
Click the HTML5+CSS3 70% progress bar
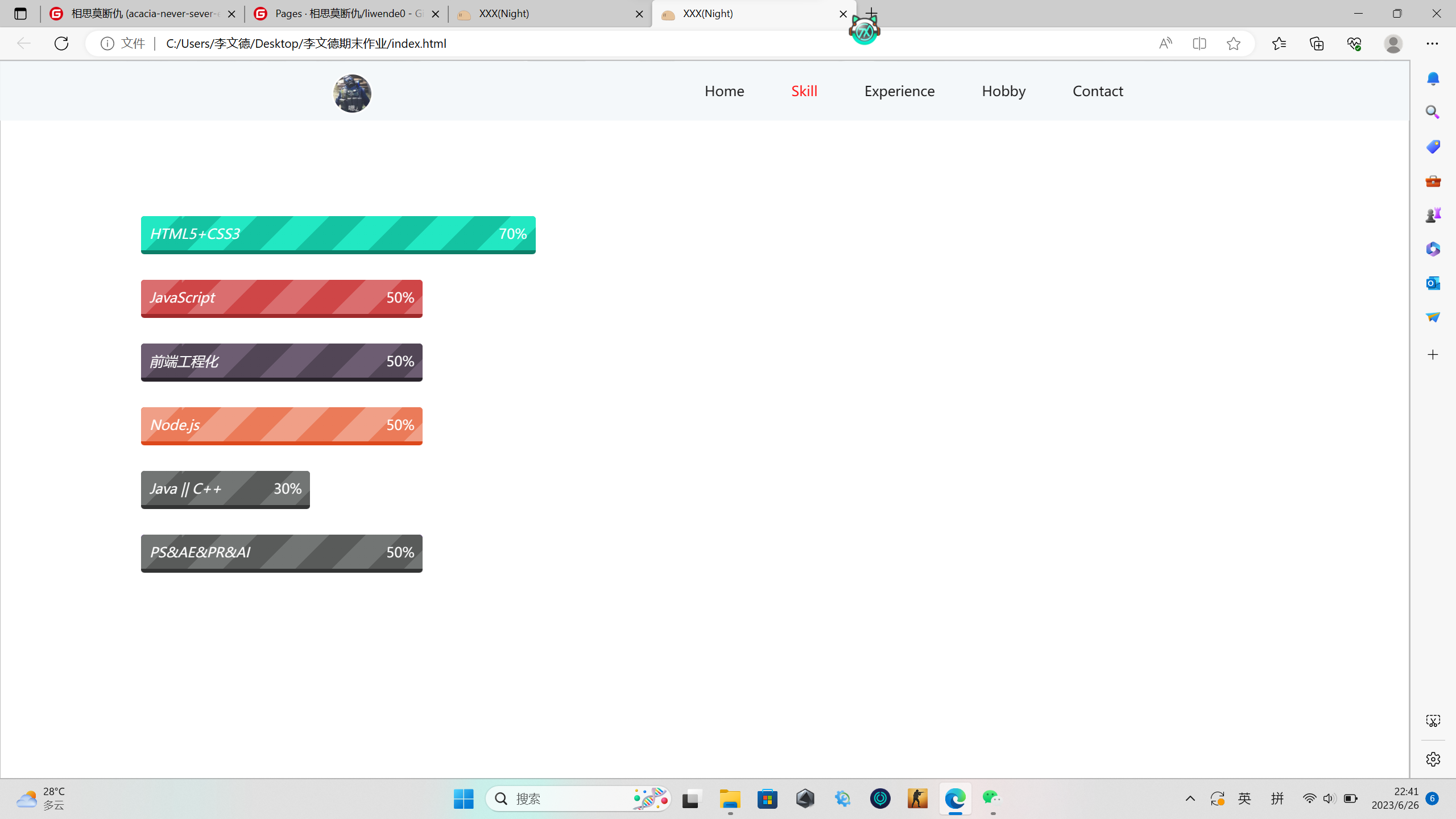tap(338, 234)
